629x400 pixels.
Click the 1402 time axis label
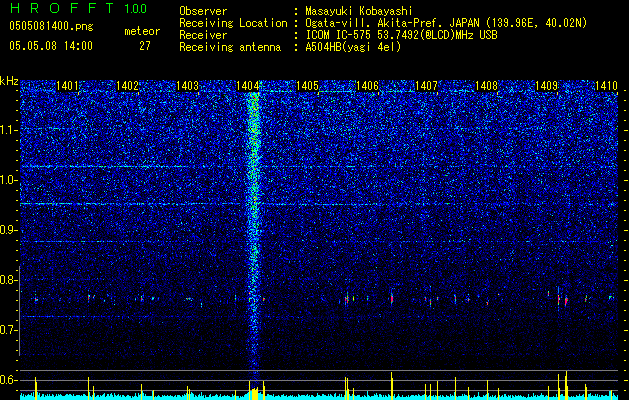(x=127, y=85)
